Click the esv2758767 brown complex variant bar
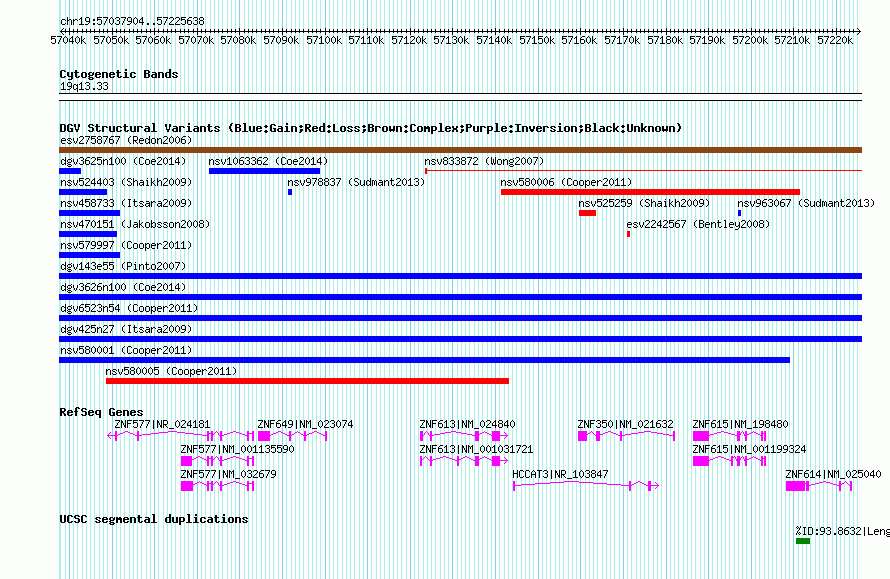 460,150
